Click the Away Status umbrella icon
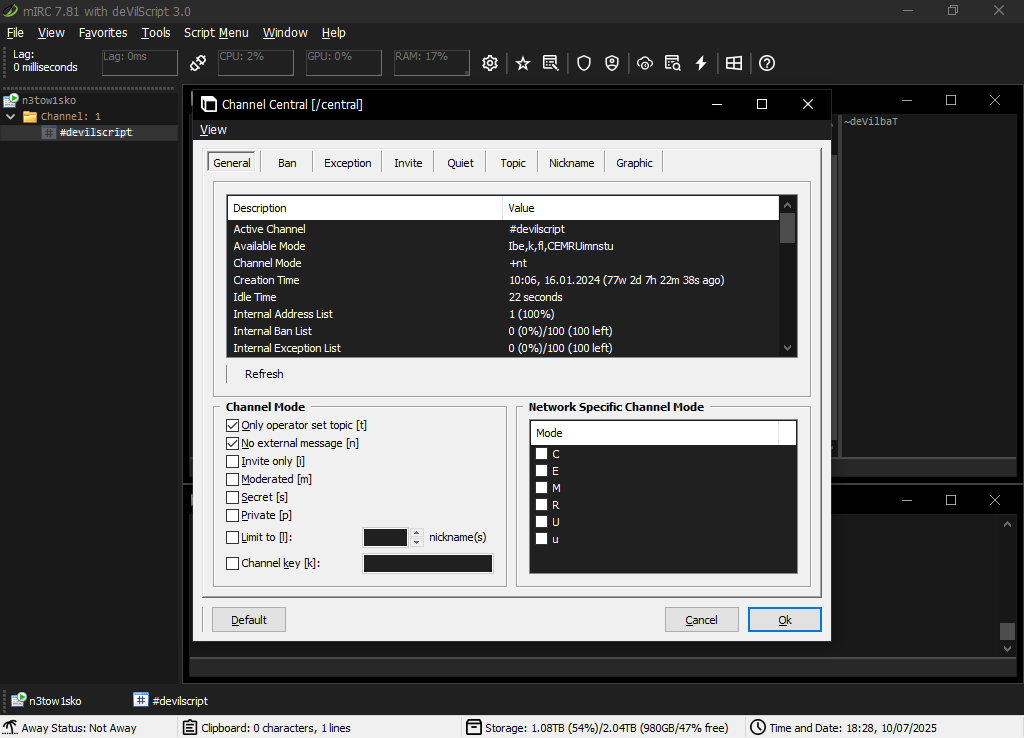This screenshot has width=1024, height=738. click(x=10, y=727)
